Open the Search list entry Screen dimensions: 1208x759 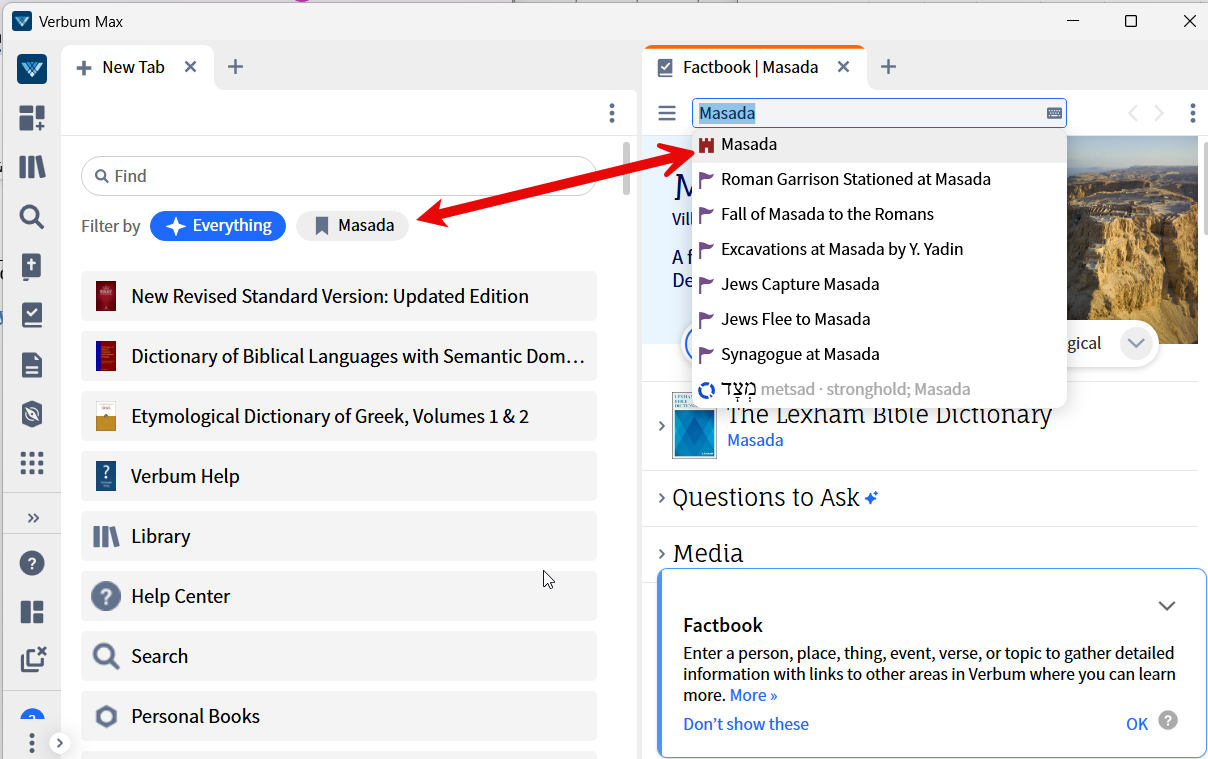[339, 656]
